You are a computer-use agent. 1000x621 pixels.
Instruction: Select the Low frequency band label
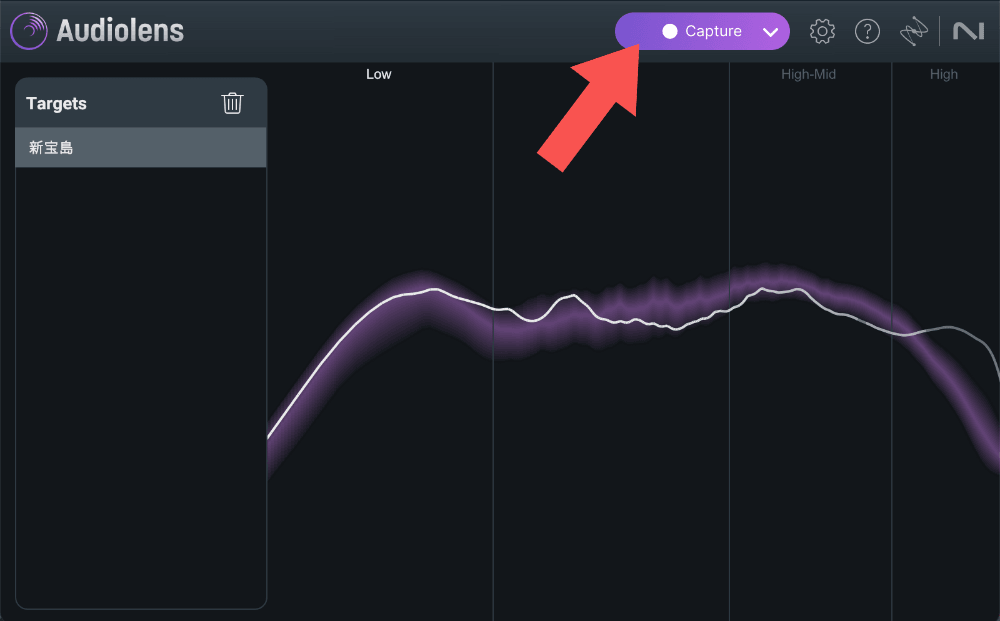pos(379,74)
